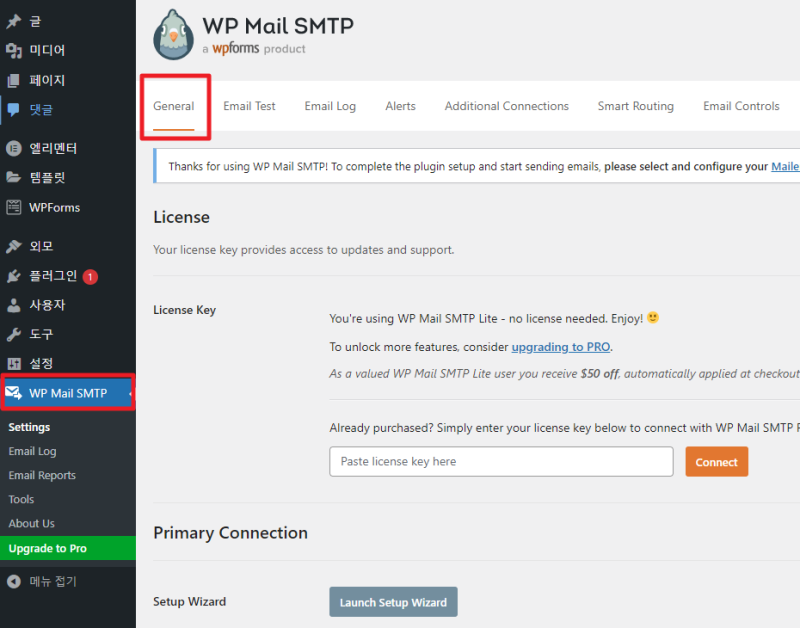Open the 도구 menu item

41,334
